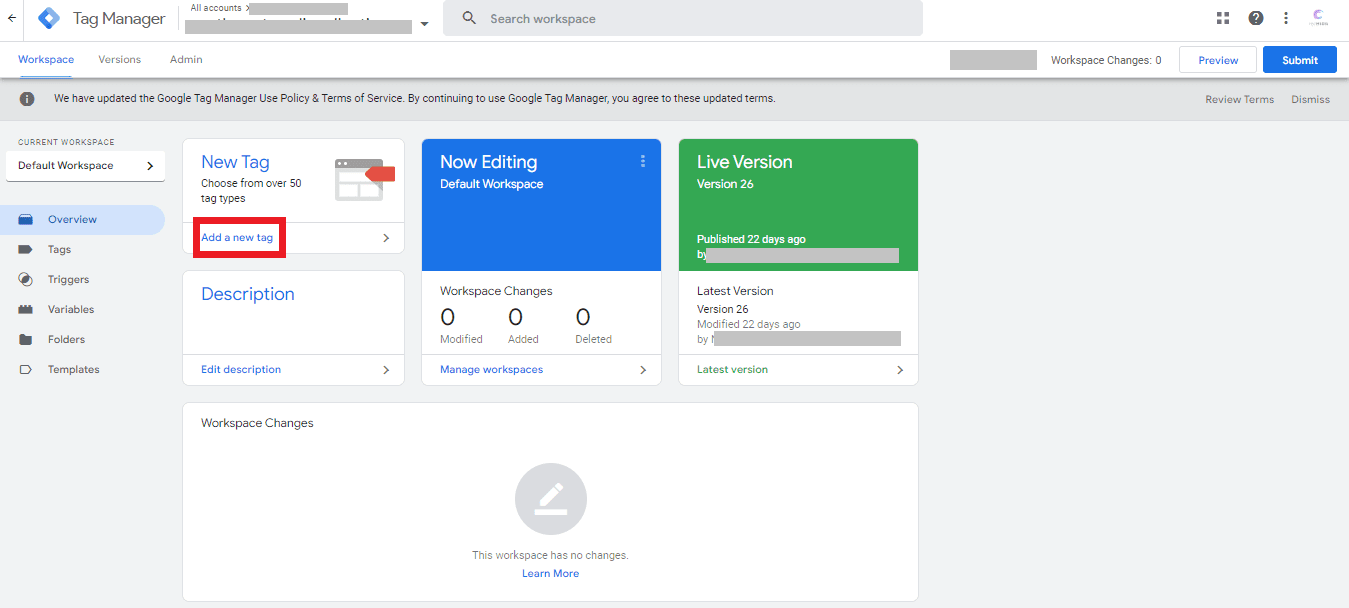Expand the container selector dropdown arrow

[425, 24]
